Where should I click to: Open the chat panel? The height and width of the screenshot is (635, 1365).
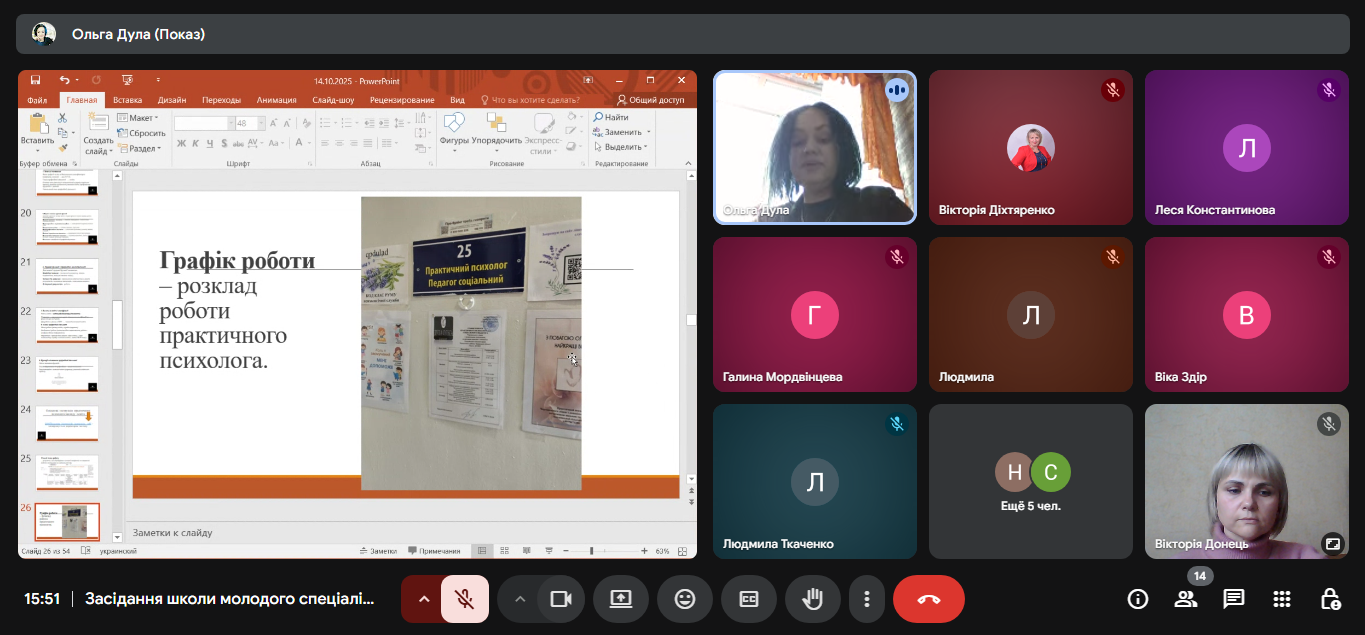(1234, 599)
